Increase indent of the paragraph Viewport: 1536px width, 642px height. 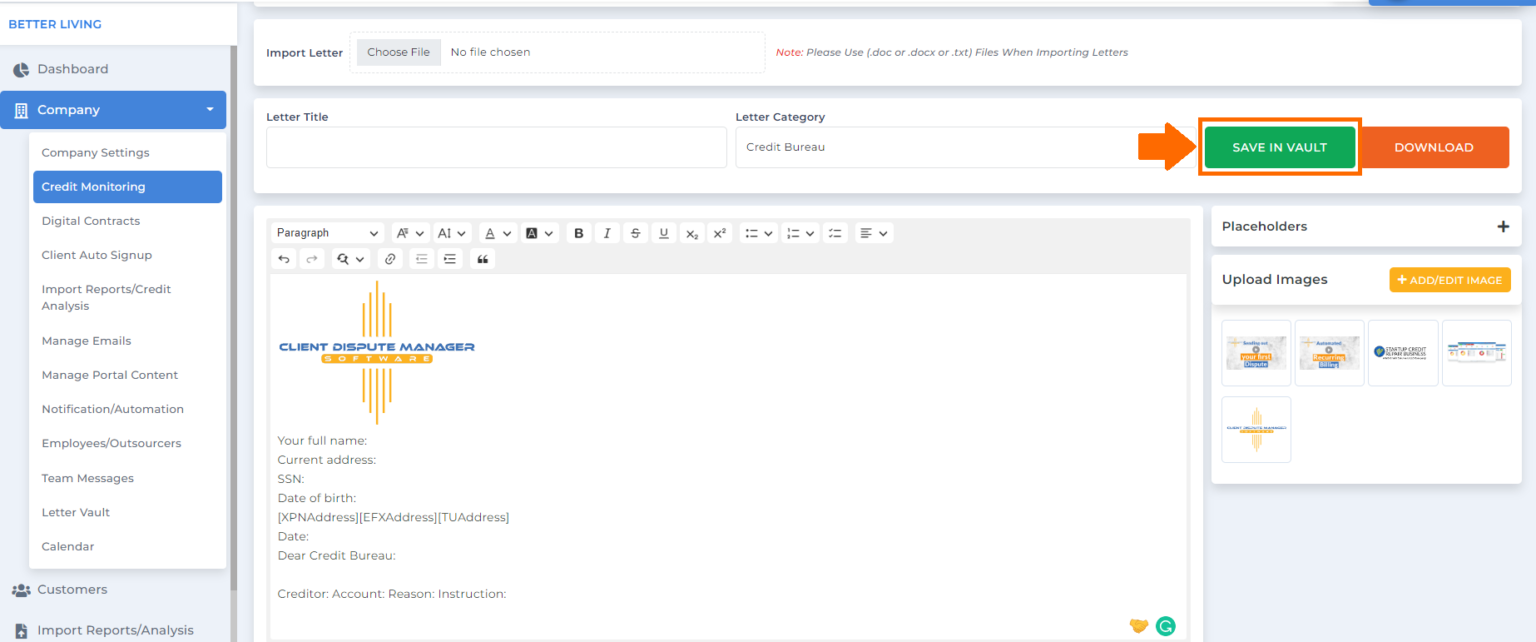(x=450, y=259)
